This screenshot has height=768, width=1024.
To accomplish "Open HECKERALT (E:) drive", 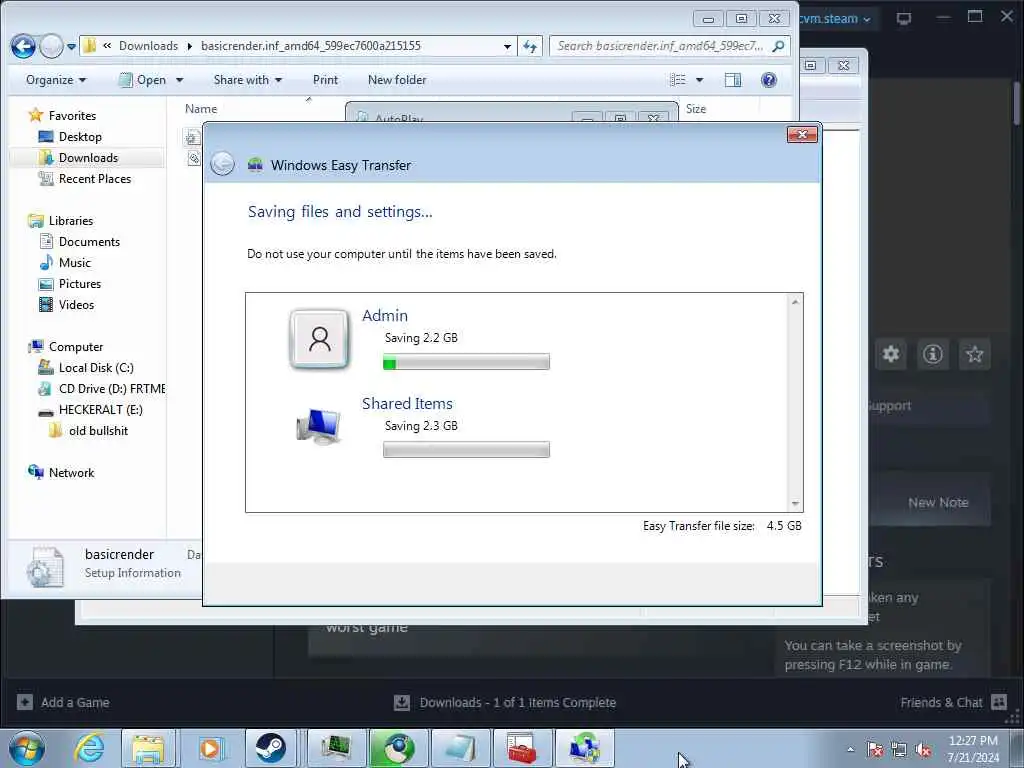I will tap(100, 409).
